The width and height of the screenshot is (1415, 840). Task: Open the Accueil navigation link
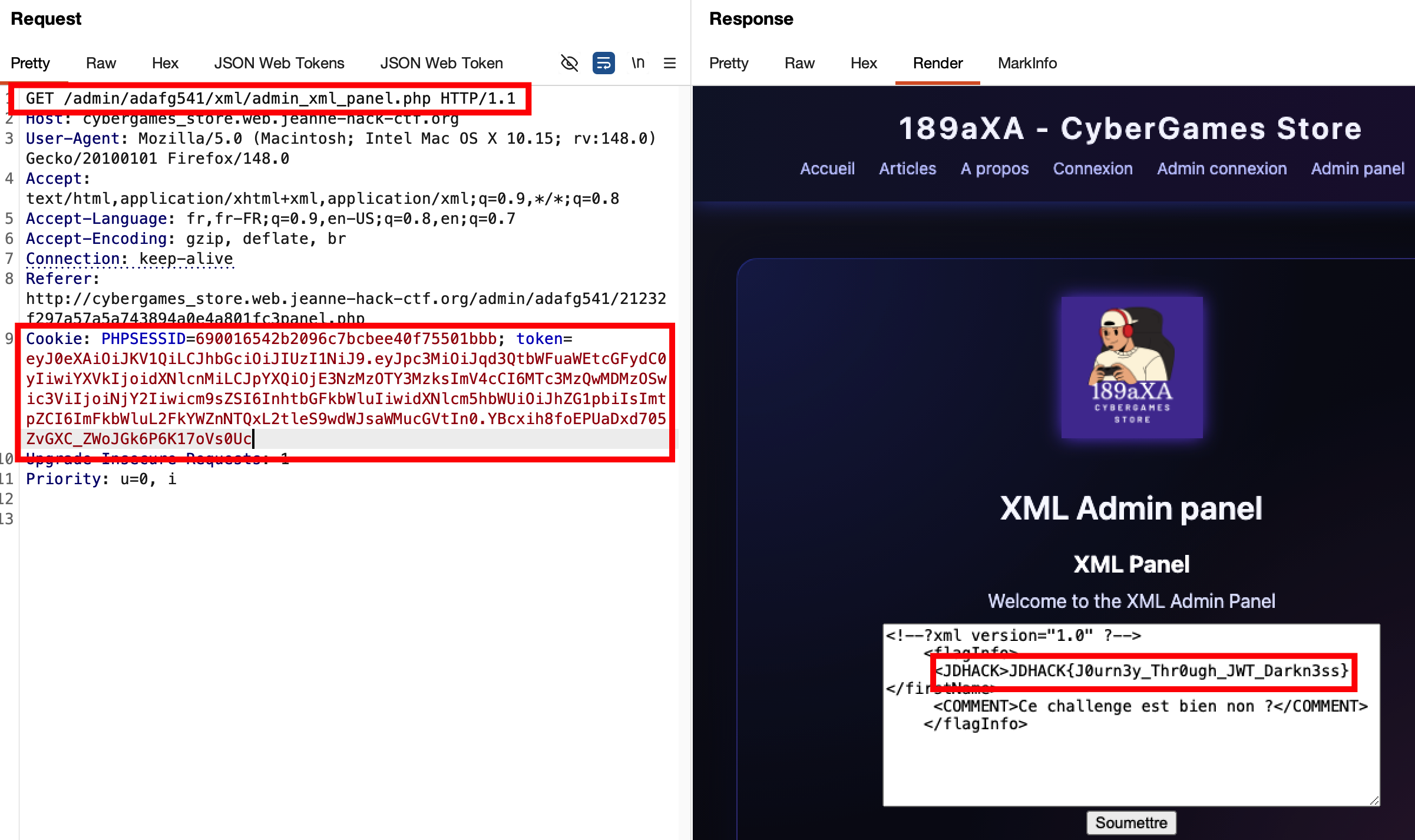tap(827, 168)
